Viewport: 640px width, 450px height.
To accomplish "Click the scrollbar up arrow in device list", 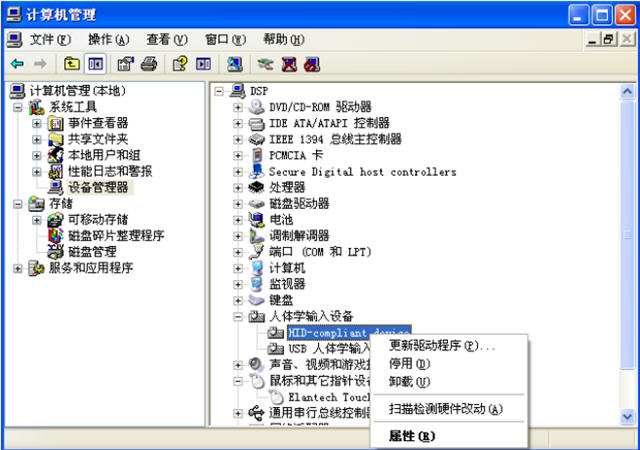I will 627,91.
